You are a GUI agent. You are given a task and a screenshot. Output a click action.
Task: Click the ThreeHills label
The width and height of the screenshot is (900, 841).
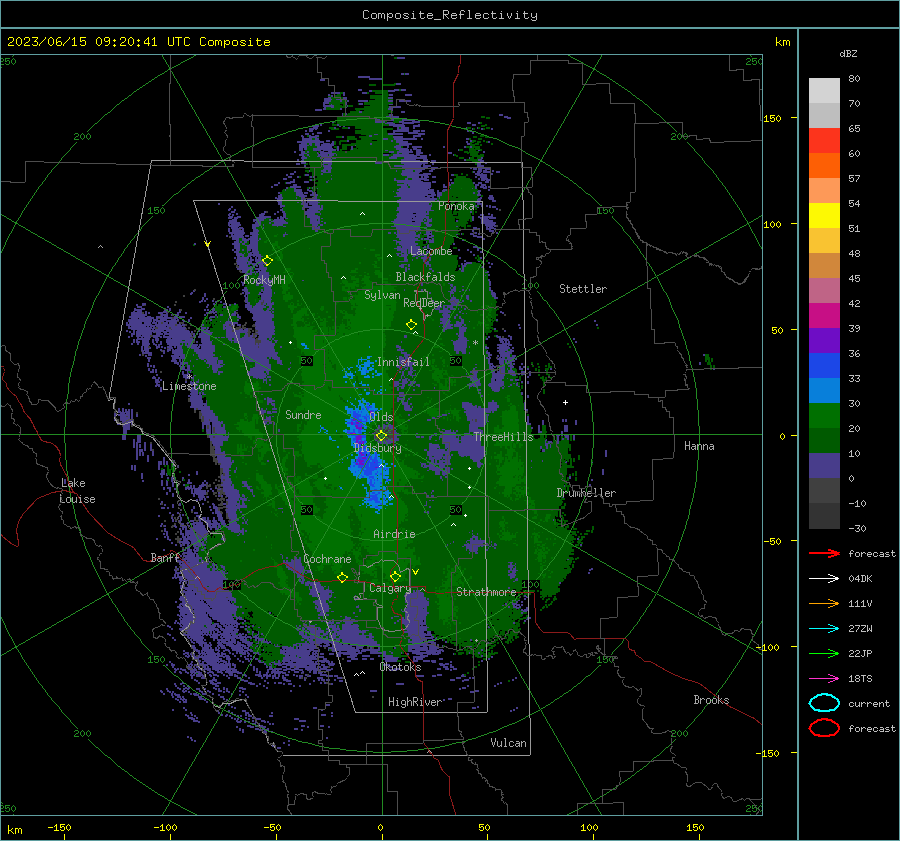point(503,437)
